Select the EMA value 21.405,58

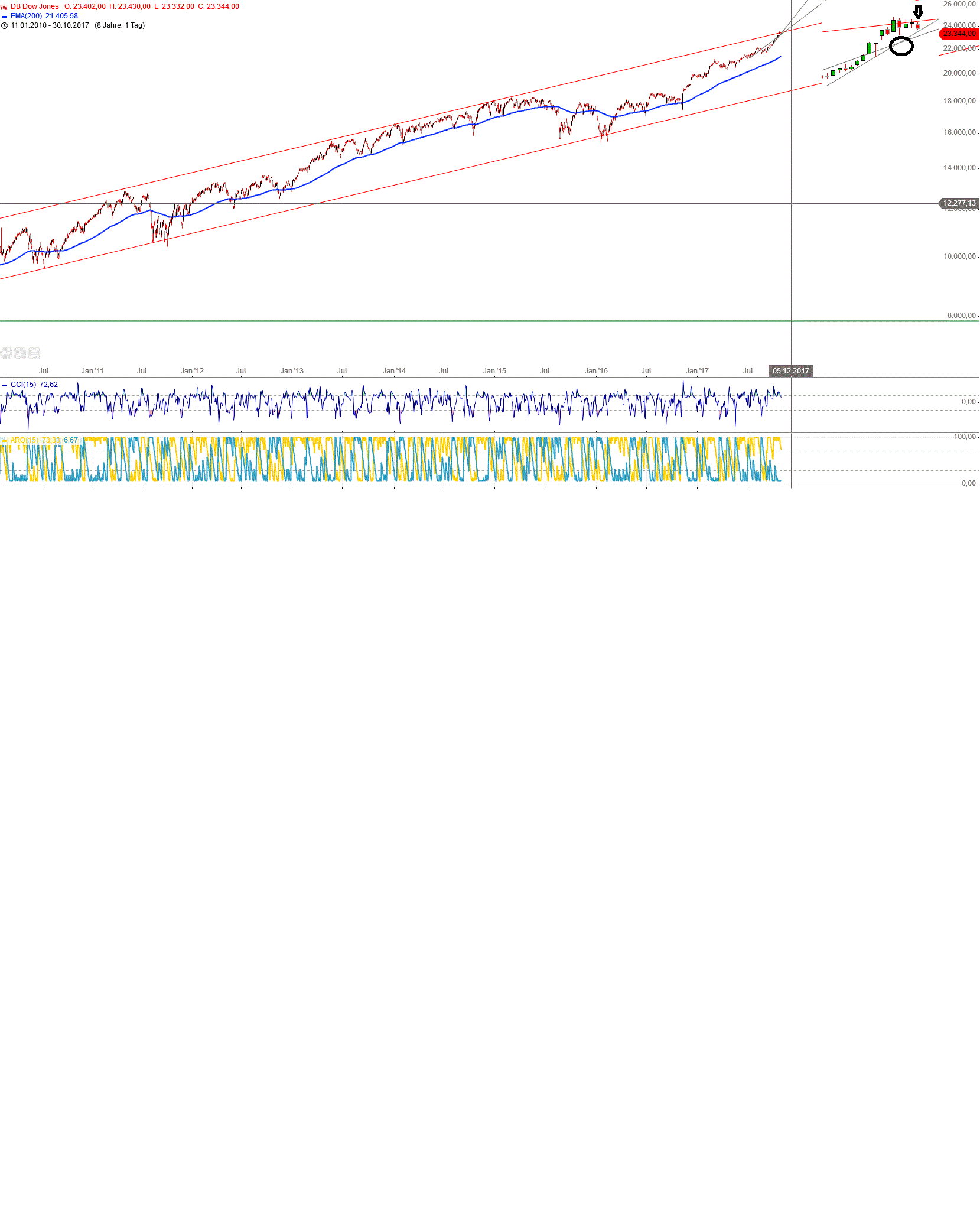click(61, 16)
